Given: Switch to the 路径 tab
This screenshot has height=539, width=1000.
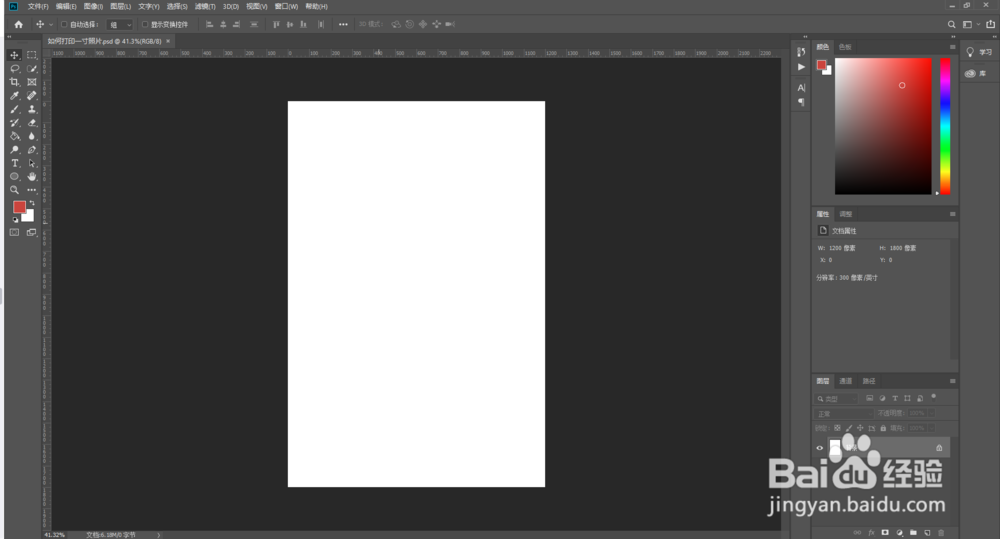Looking at the screenshot, I should [869, 381].
